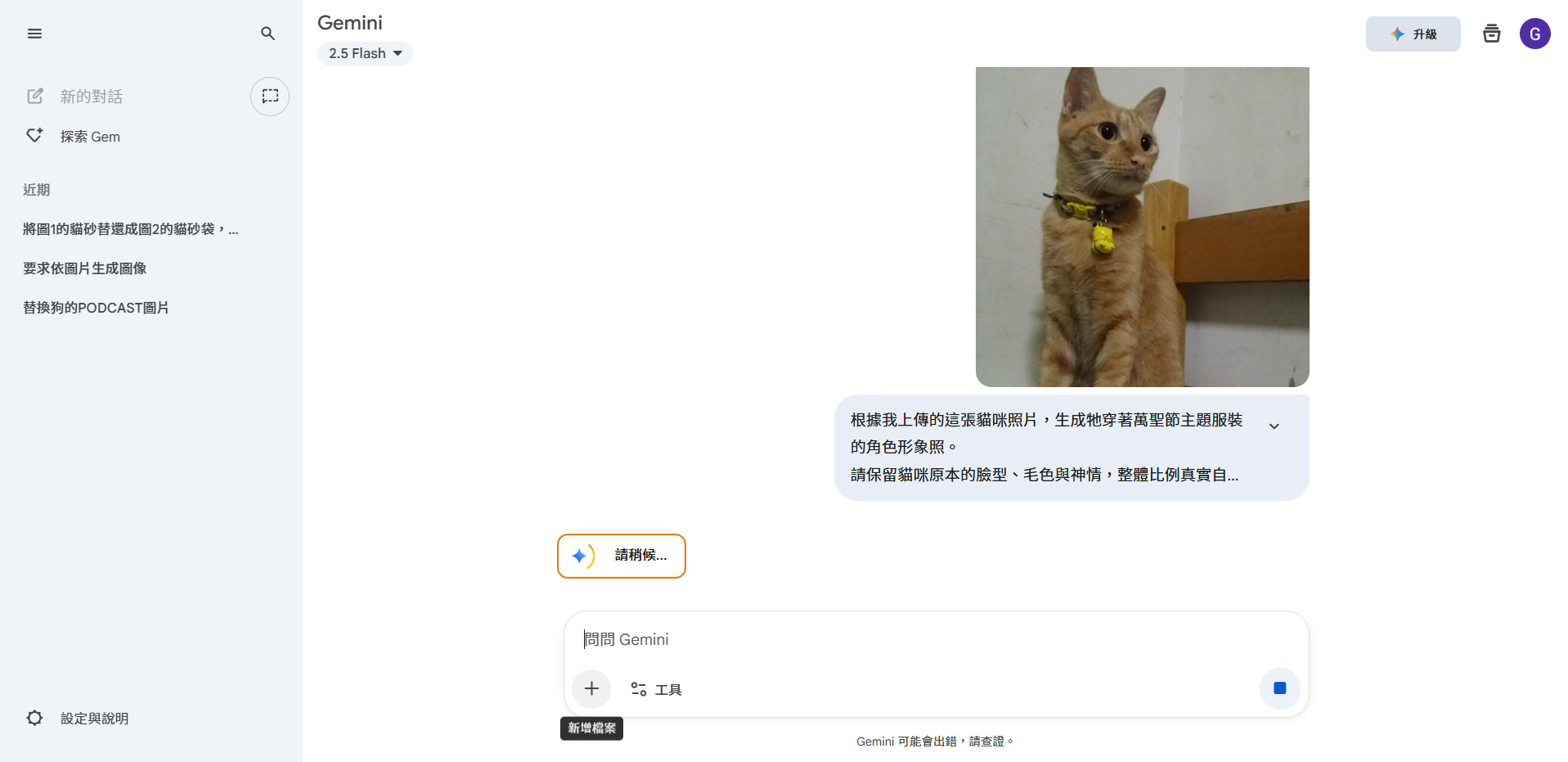The image size is (1568, 762).
Task: Open the Google account avatar G
Action: (1534, 34)
